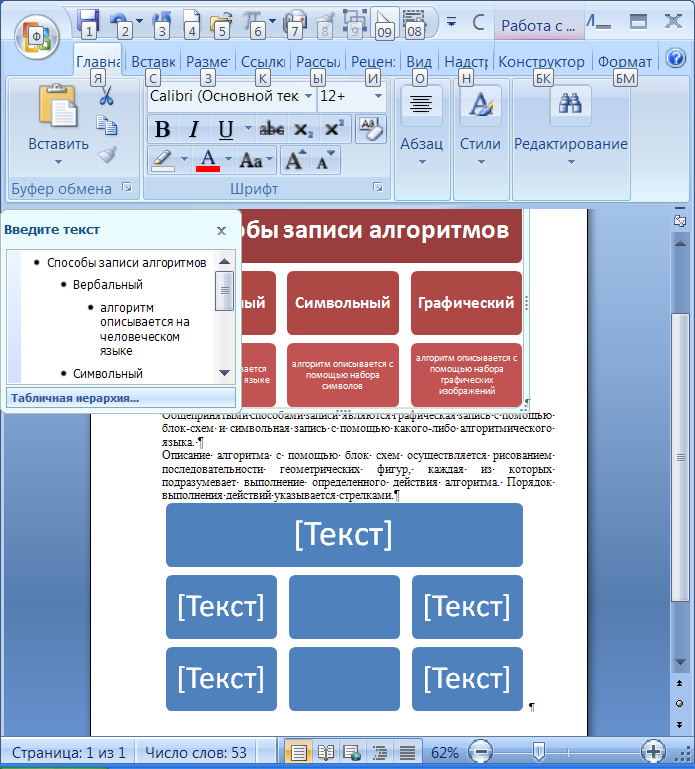Click the Select Browse Object circle
The width and height of the screenshot is (695, 769).
[x=679, y=704]
